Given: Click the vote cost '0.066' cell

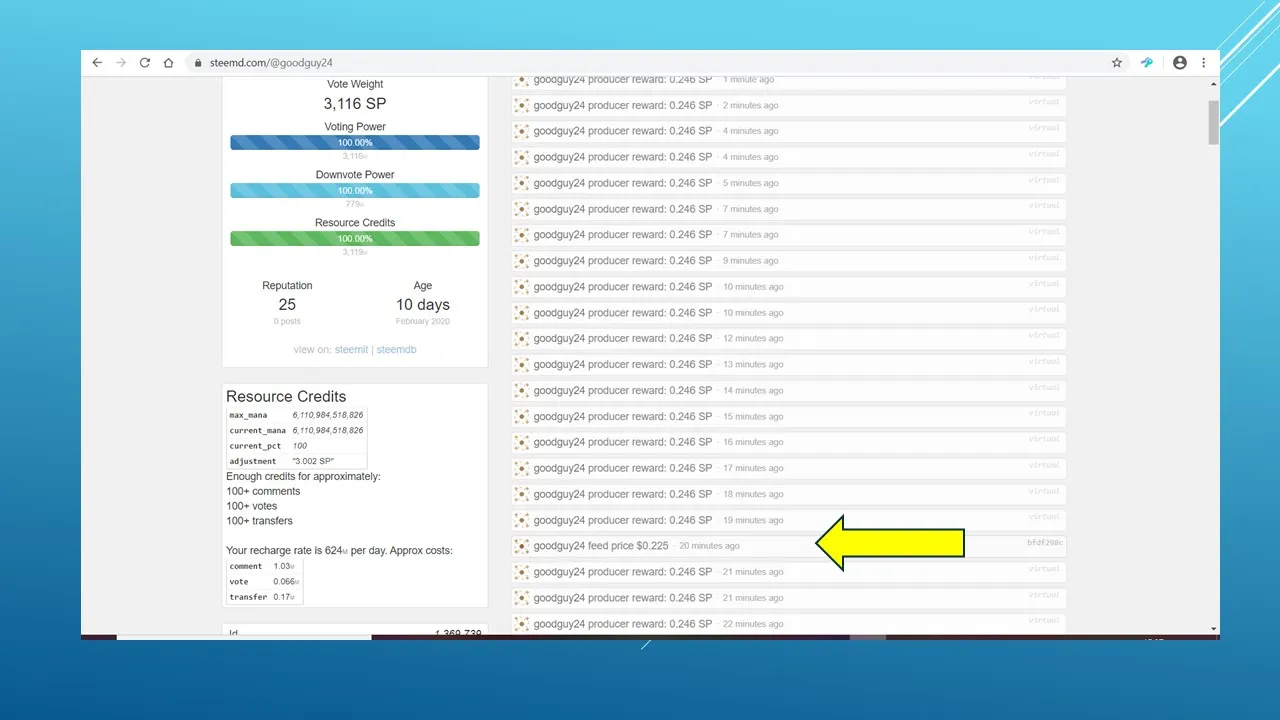Looking at the screenshot, I should coord(286,581).
